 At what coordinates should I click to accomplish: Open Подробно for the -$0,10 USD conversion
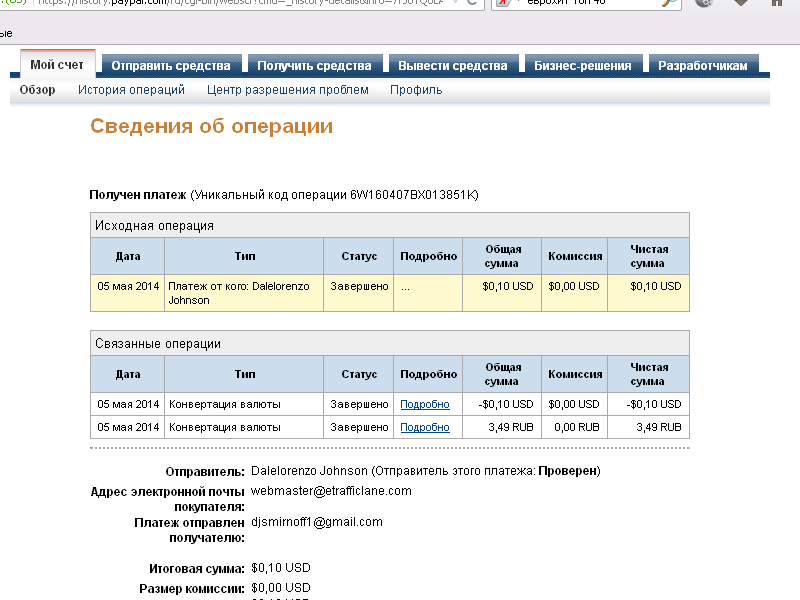pos(424,404)
